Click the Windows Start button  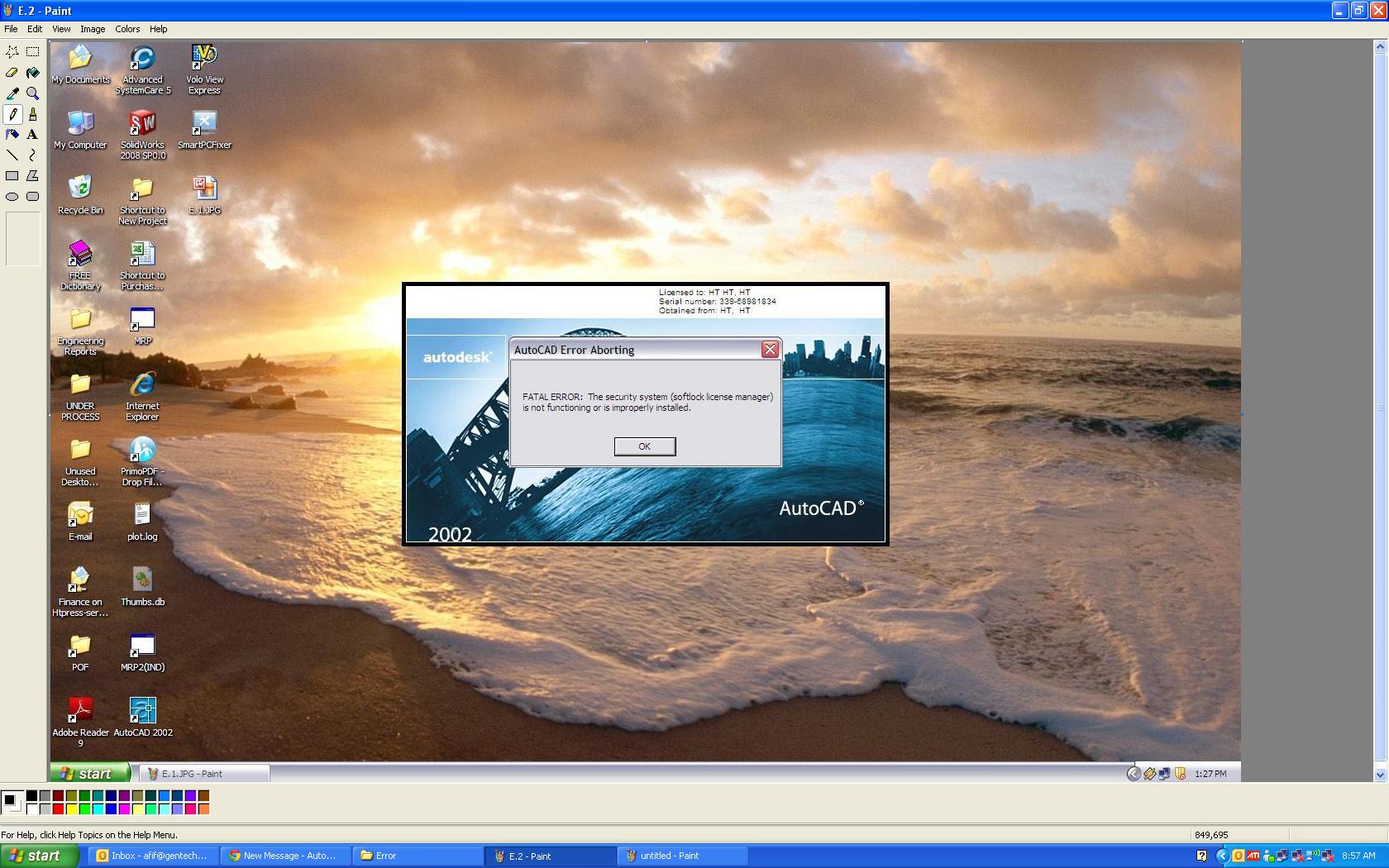(x=41, y=856)
